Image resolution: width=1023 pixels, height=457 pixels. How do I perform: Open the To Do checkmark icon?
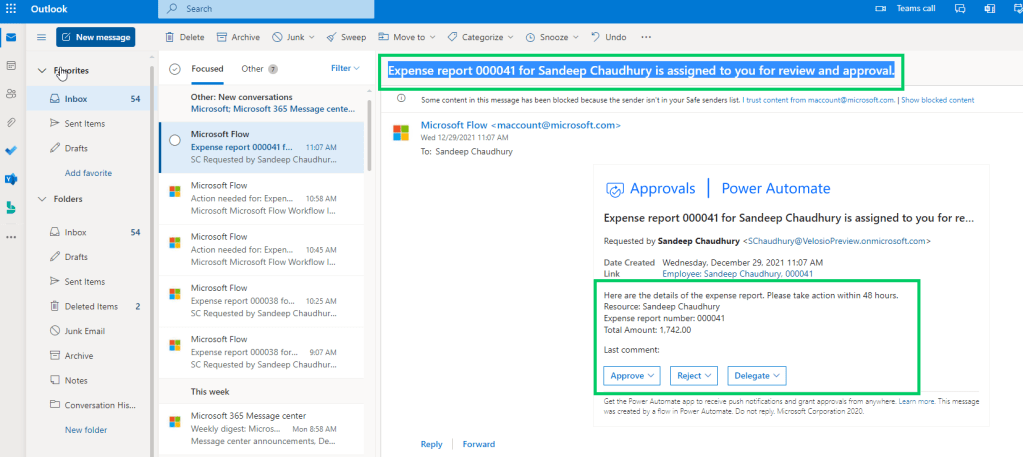[x=11, y=150]
